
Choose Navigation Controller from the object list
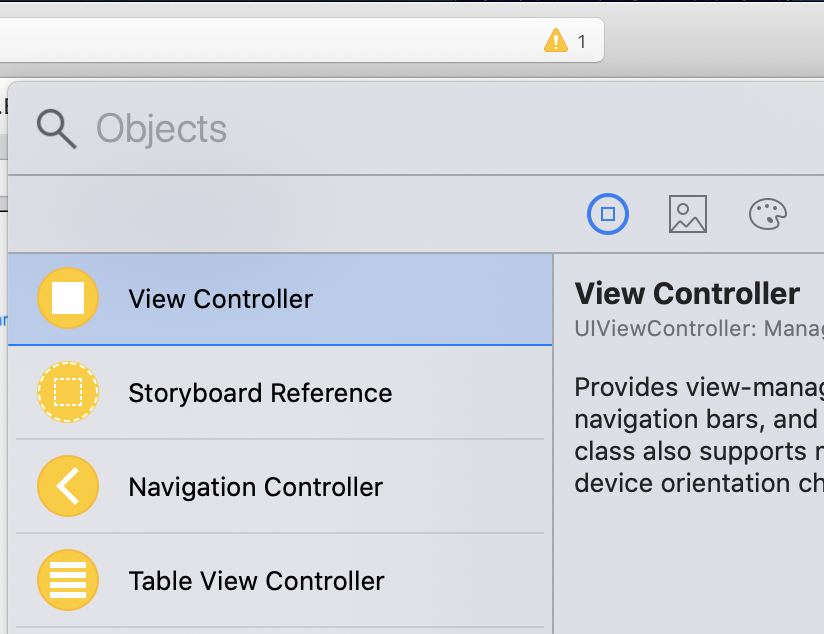tap(256, 487)
